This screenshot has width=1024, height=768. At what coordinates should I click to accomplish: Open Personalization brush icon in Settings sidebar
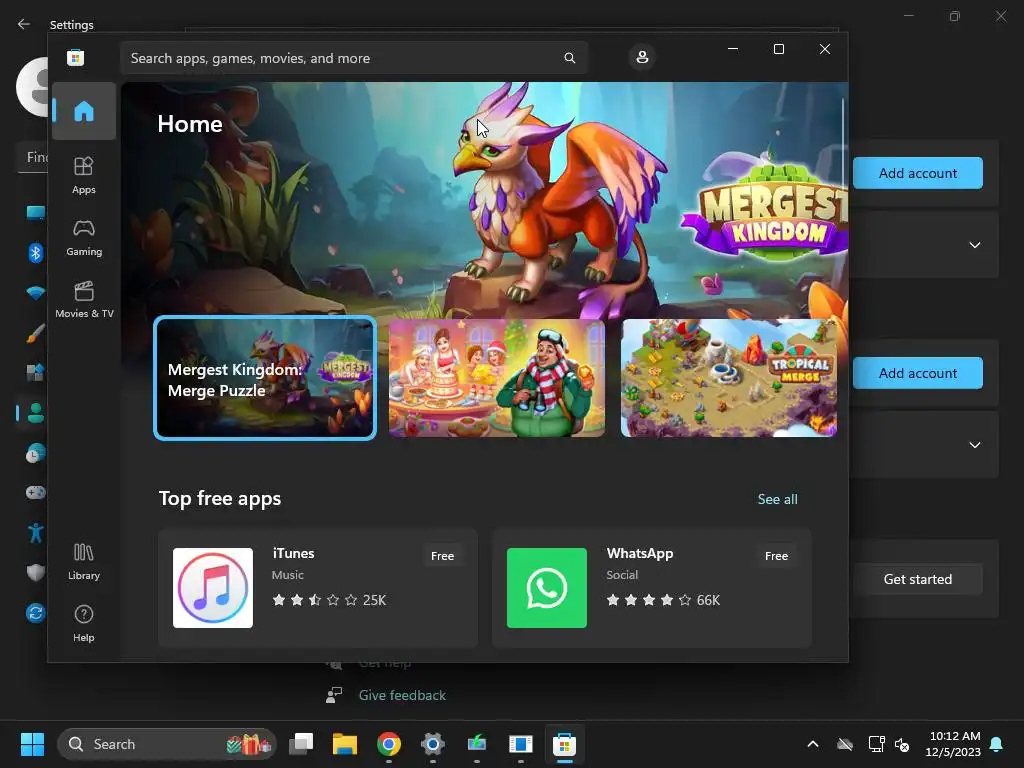pyautogui.click(x=36, y=334)
